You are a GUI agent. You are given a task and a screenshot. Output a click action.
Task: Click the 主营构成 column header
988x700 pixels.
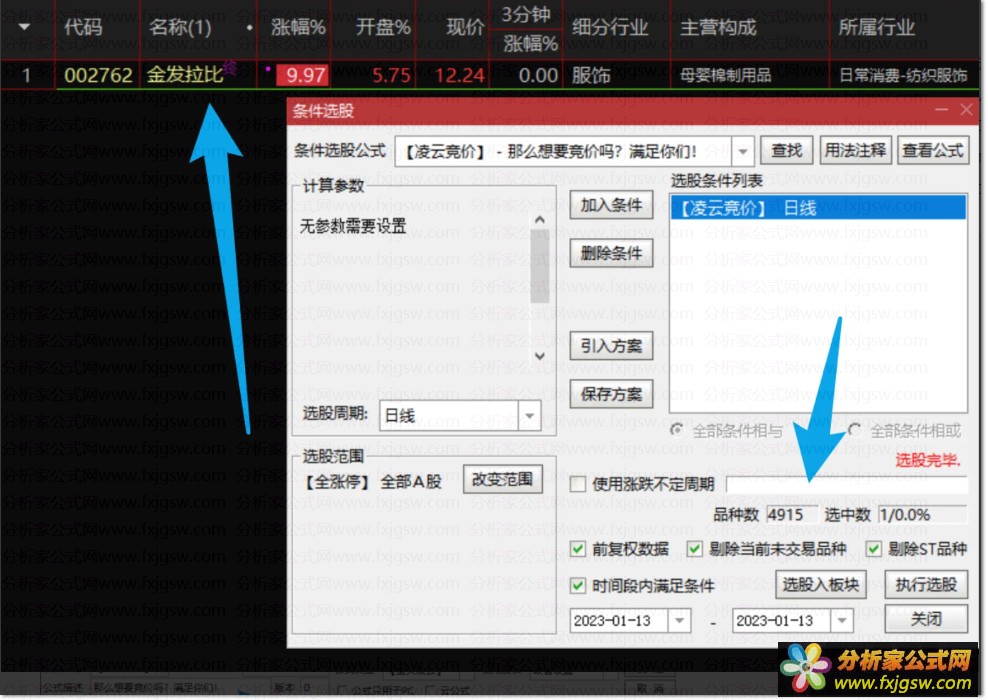click(718, 27)
